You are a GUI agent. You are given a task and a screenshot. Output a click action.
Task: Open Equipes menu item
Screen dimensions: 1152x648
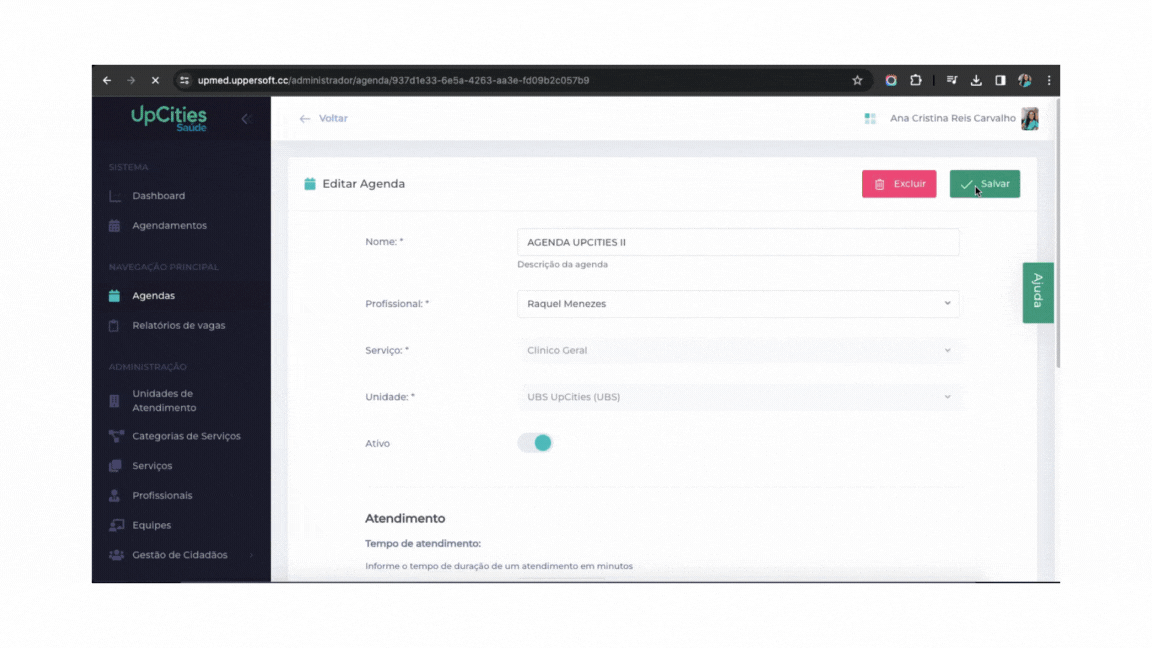[x=151, y=525]
